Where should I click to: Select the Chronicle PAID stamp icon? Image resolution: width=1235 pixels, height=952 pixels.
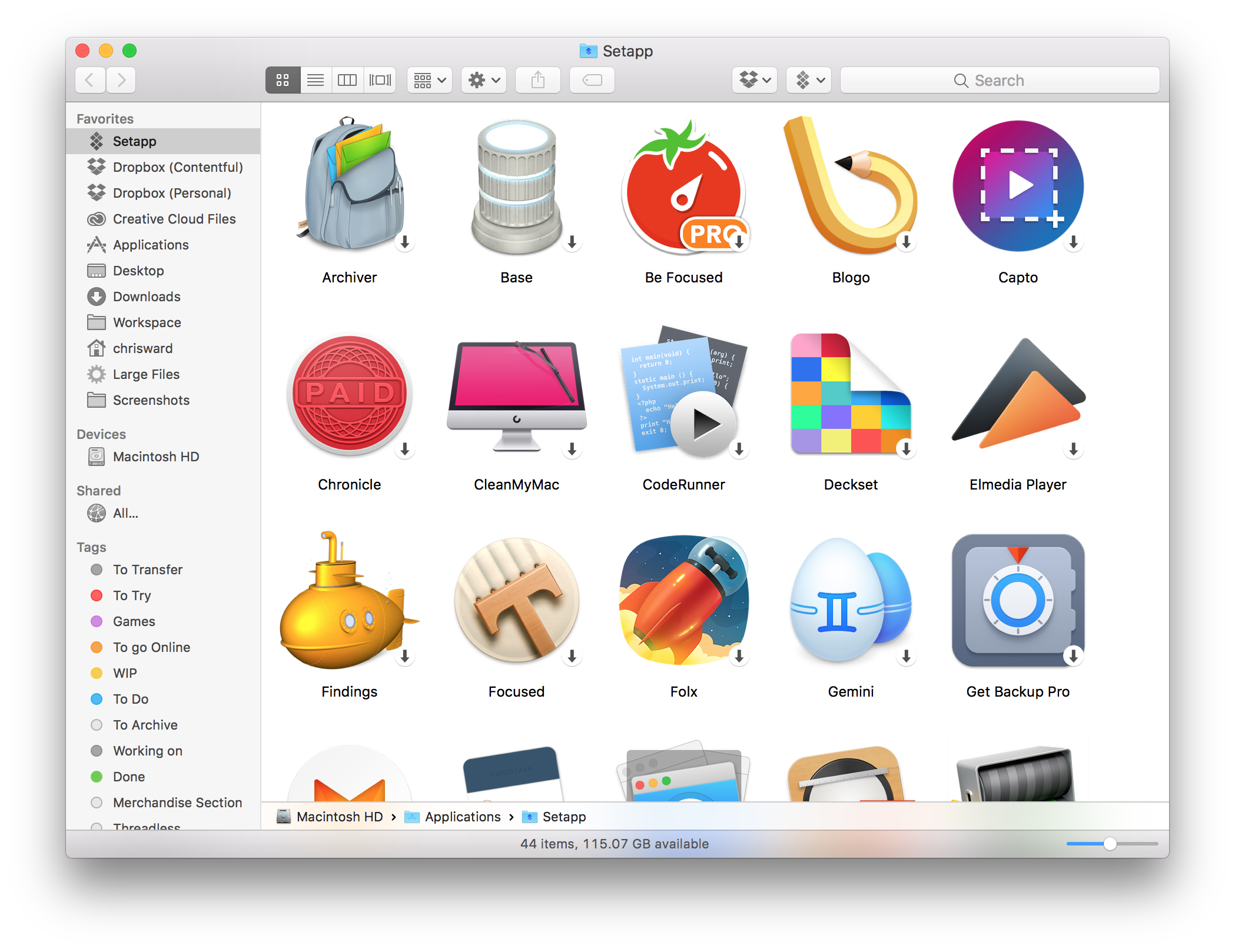(350, 394)
